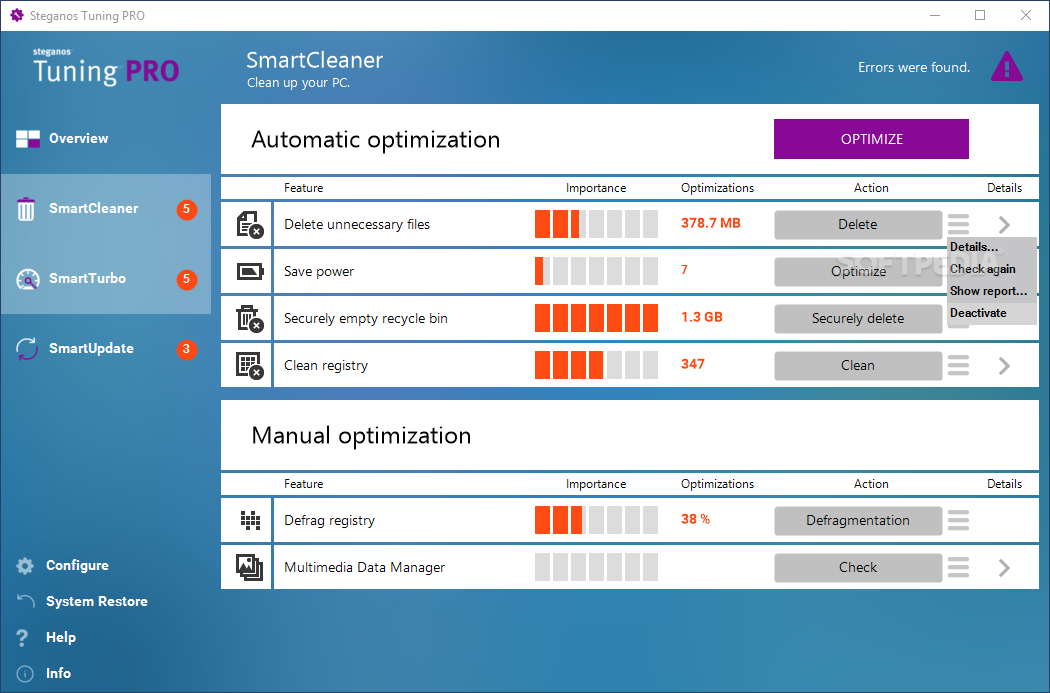Switch to the SmartTurbo section
The width and height of the screenshot is (1050, 693).
(87, 279)
